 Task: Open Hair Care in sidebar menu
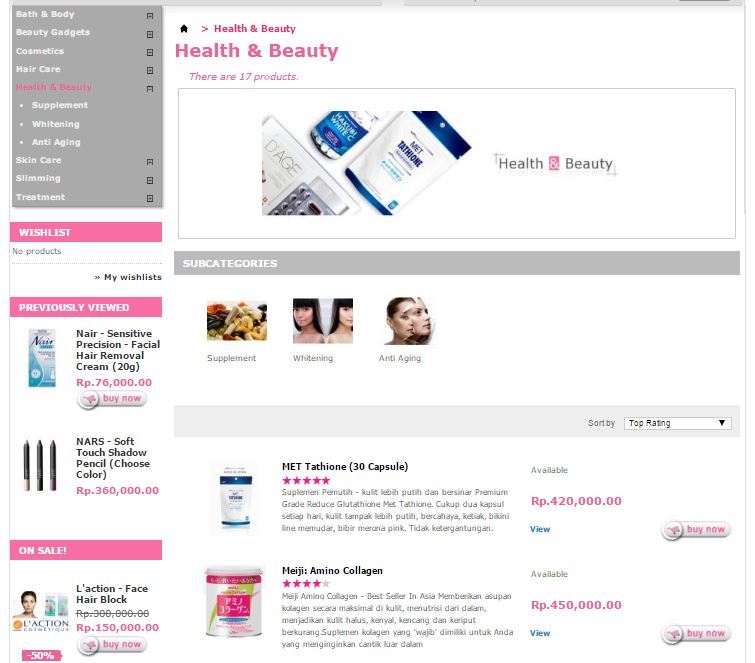click(x=38, y=69)
